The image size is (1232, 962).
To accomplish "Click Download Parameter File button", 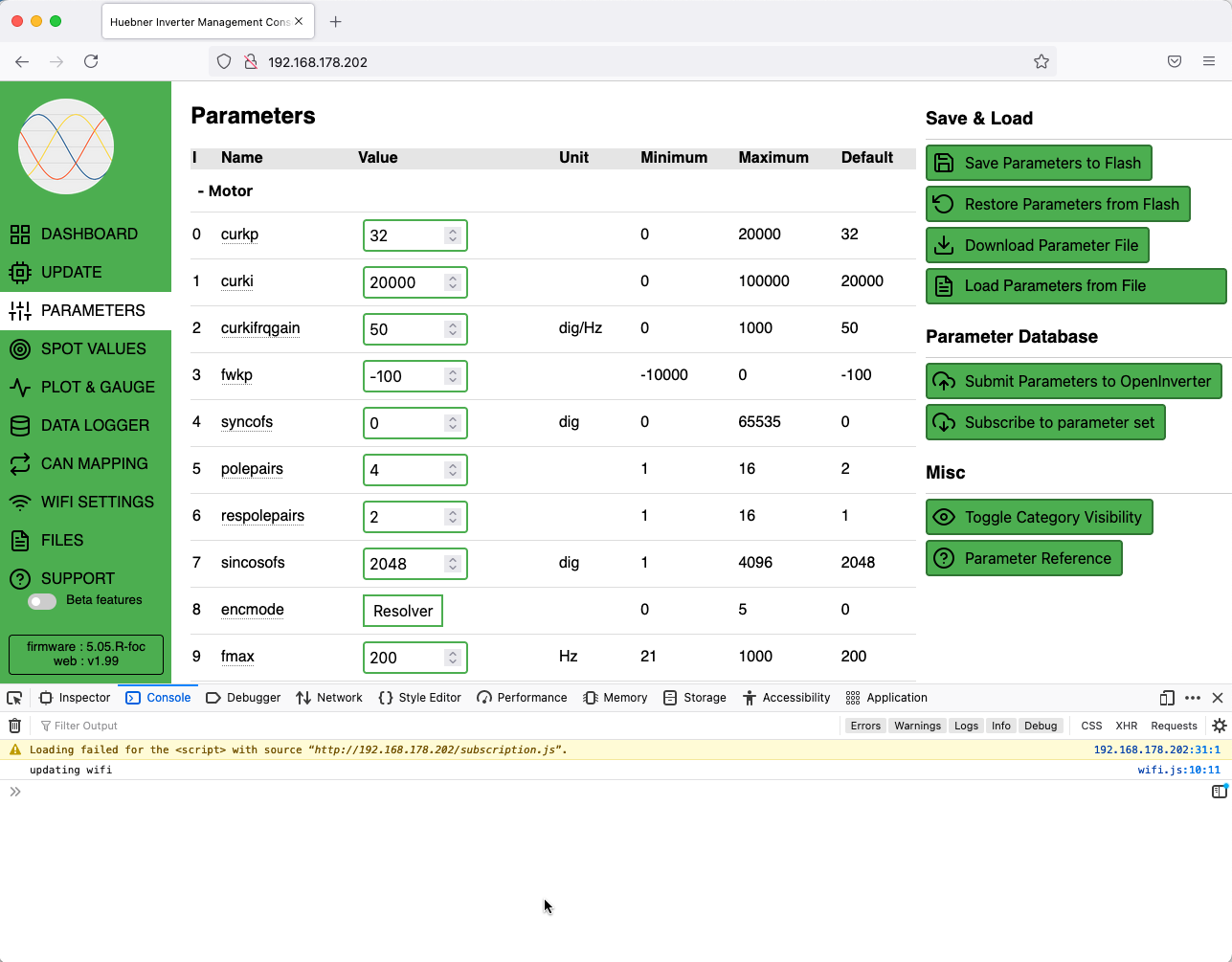I will (x=1037, y=245).
